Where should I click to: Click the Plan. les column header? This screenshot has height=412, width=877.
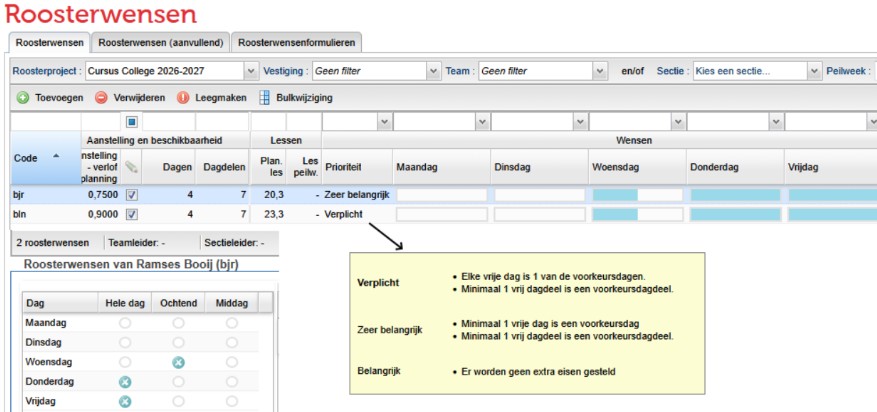click(268, 167)
